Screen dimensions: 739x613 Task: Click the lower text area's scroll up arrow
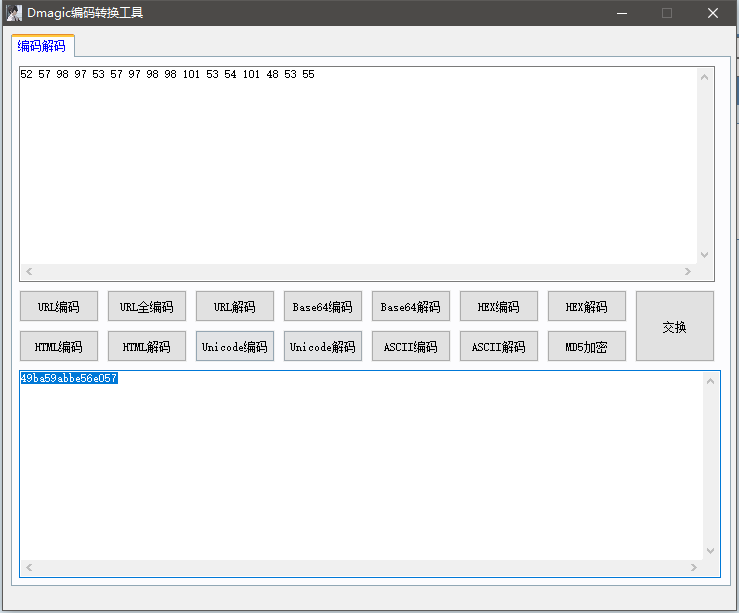pos(711,381)
